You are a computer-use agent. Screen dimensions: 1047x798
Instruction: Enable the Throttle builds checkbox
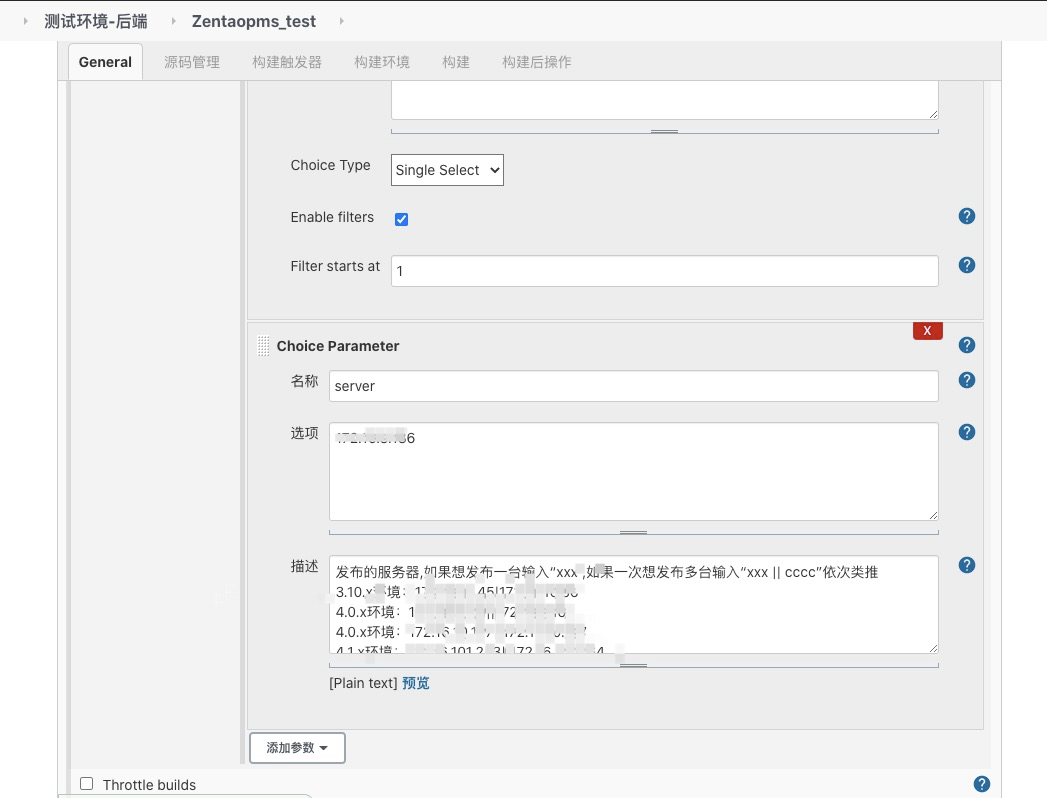pyautogui.click(x=86, y=783)
